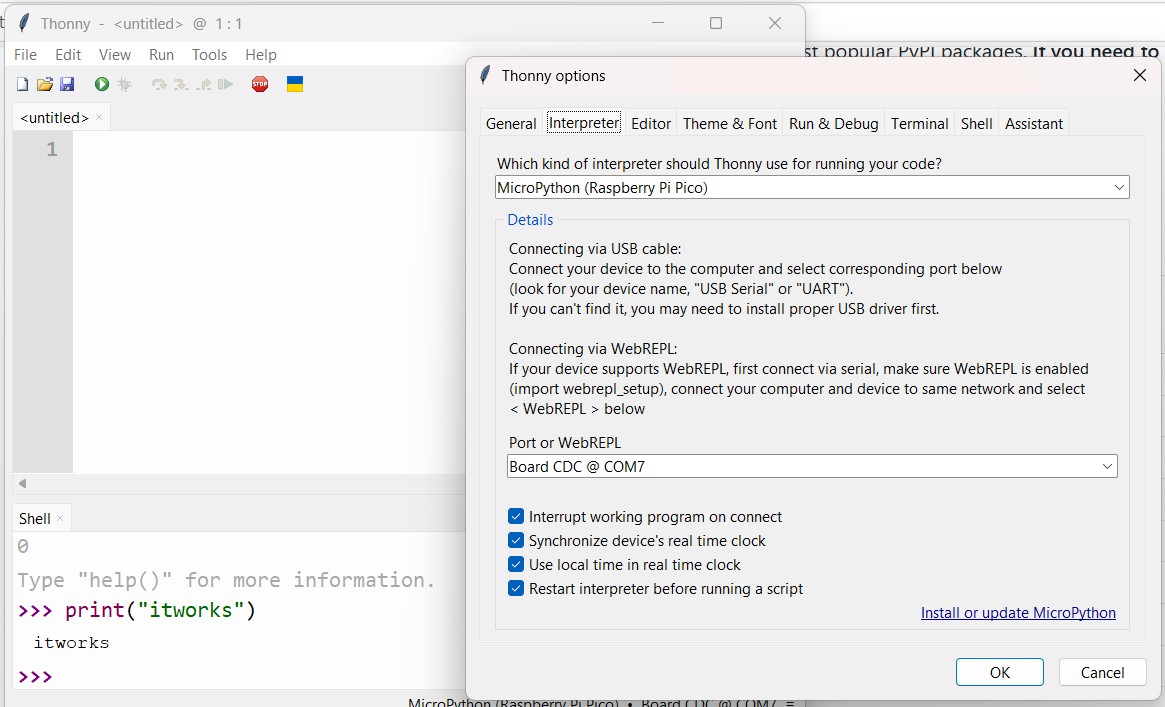This screenshot has height=707, width=1165.
Task: Open a file with the folder icon
Action: tap(45, 85)
